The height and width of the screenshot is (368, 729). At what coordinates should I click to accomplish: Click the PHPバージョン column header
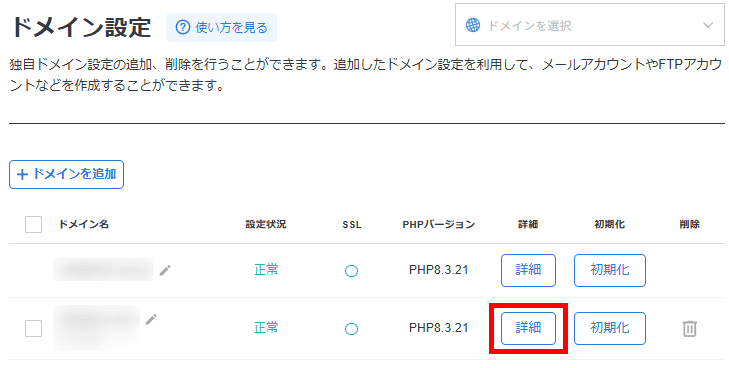coord(438,224)
